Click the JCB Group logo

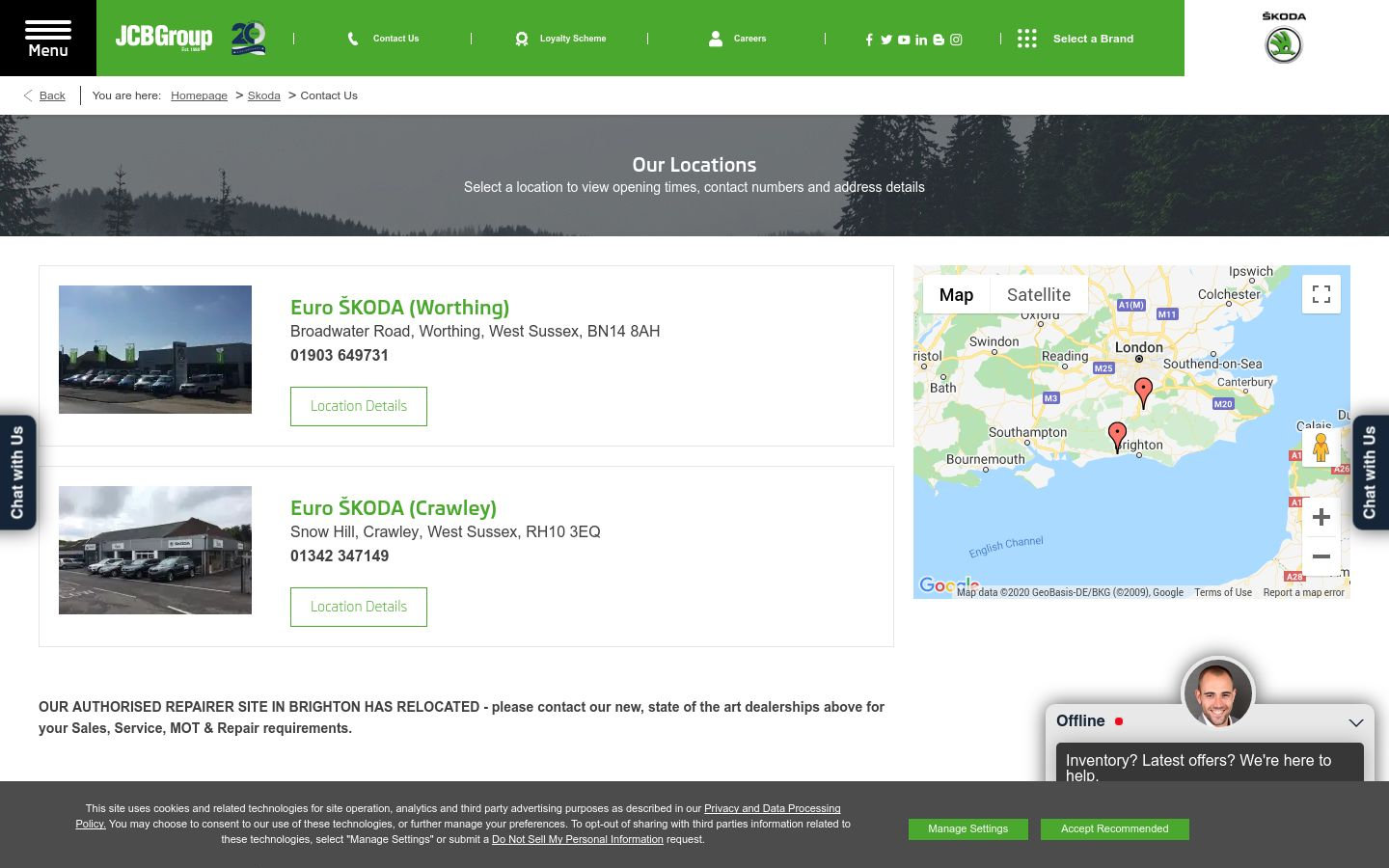[x=164, y=38]
